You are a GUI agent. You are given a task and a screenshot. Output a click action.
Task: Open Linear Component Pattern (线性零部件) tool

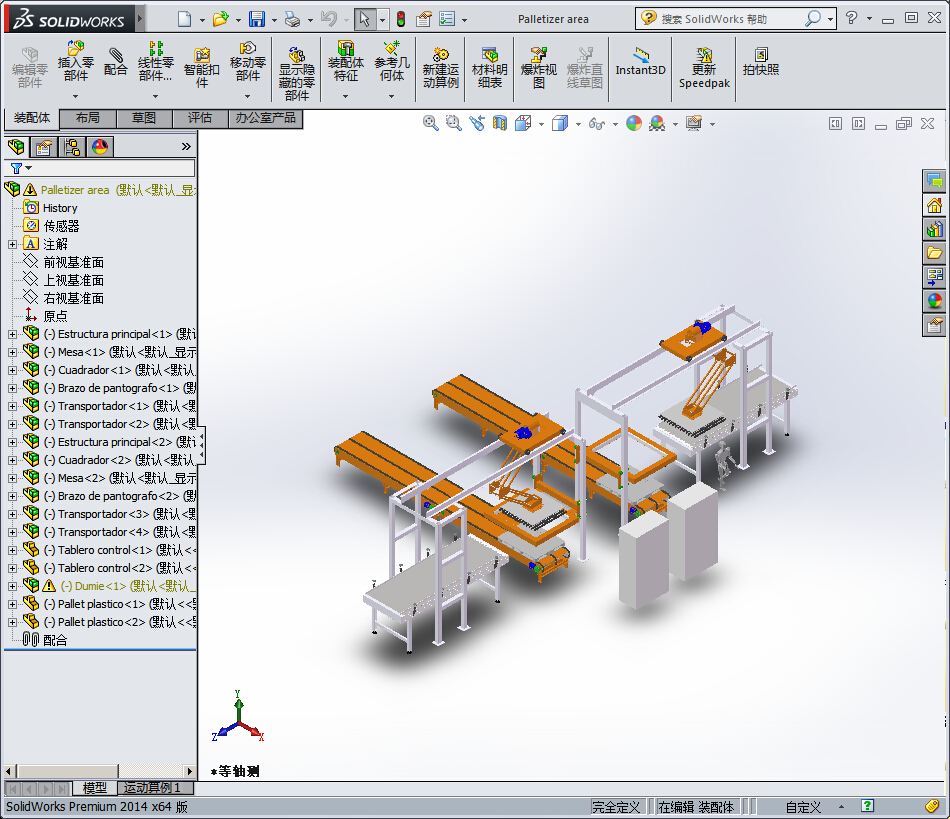tap(155, 62)
